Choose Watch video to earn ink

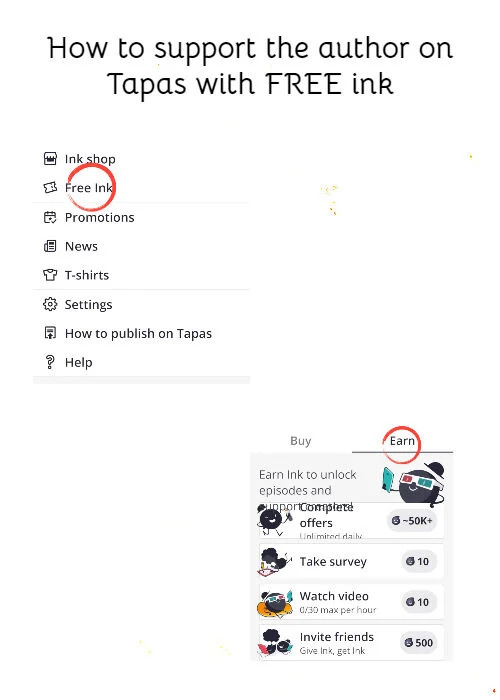point(351,602)
